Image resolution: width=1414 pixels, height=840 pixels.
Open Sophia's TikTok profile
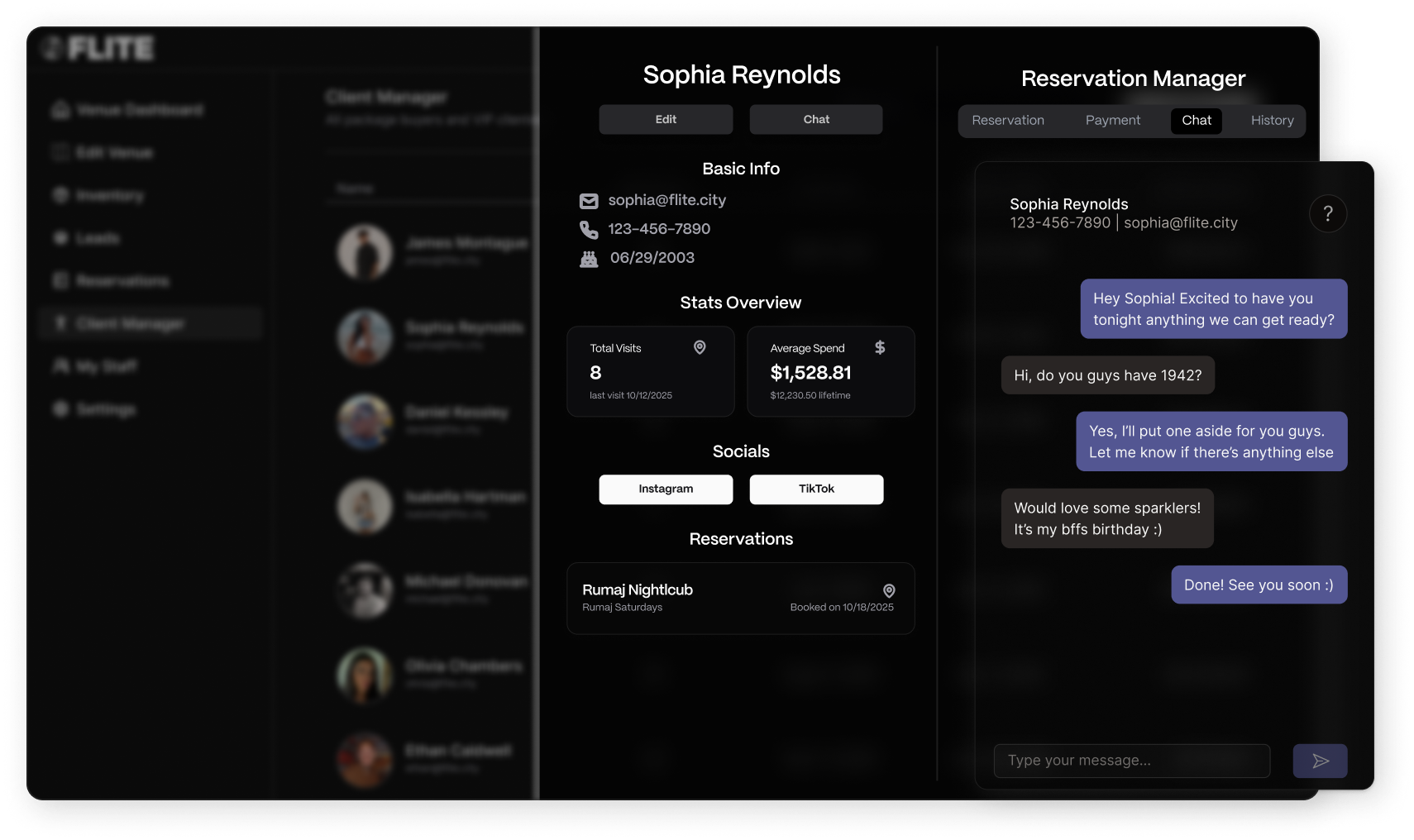tap(816, 489)
